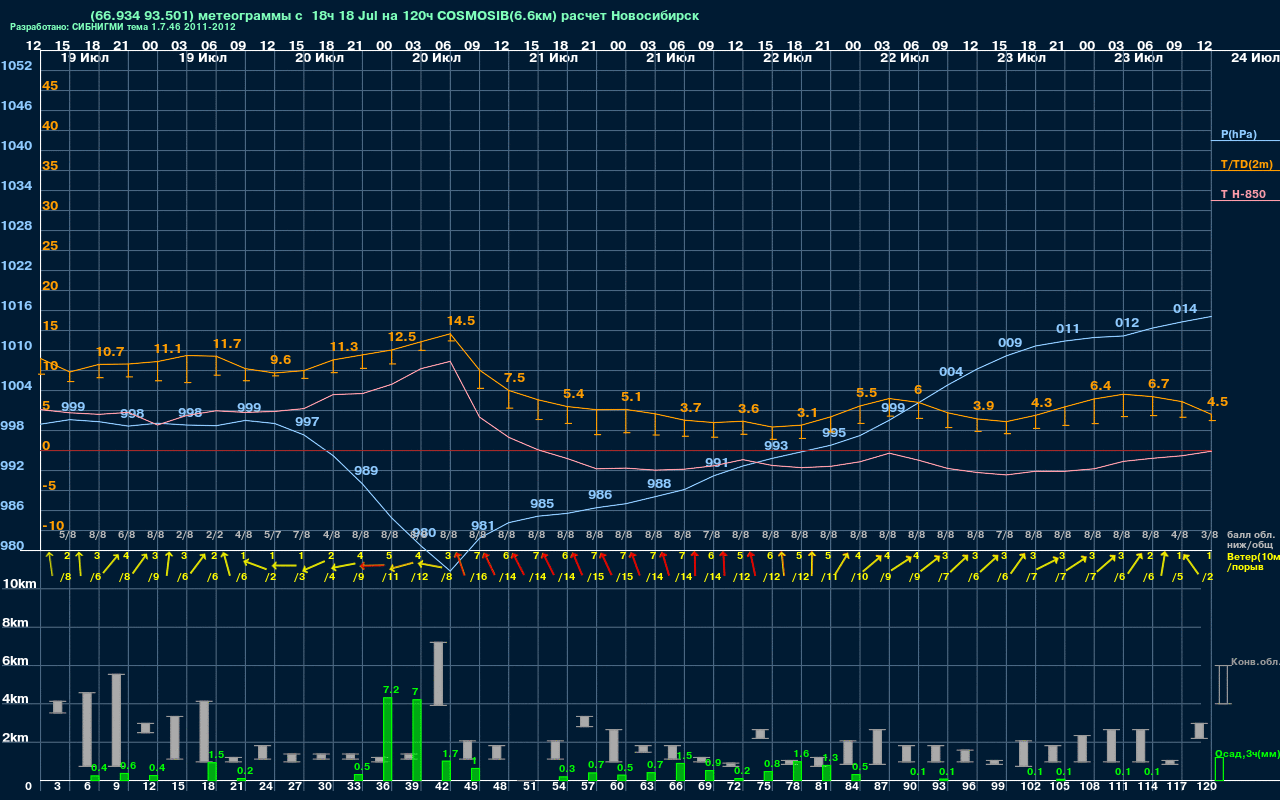This screenshot has width=1280, height=800.
Task: Click forecast hour 87 on bottom axis
Action: pos(880,786)
